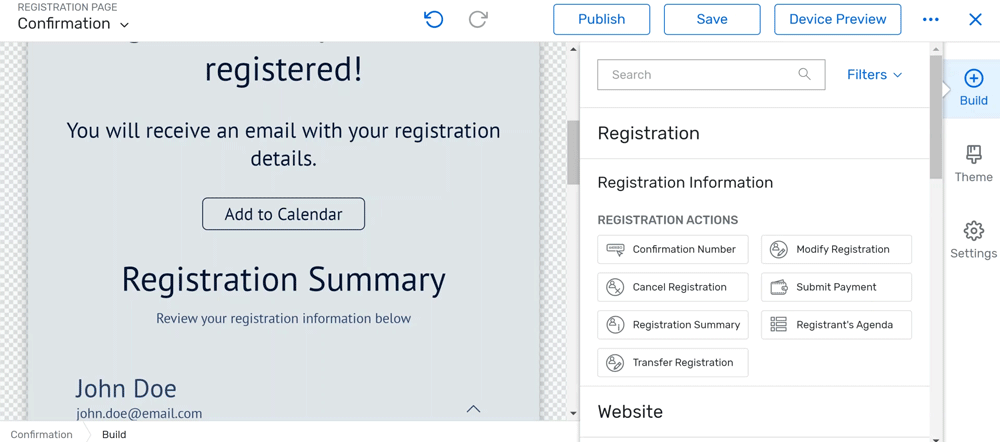The width and height of the screenshot is (1000, 442).
Task: Add the Submit Payment widget
Action: point(836,287)
